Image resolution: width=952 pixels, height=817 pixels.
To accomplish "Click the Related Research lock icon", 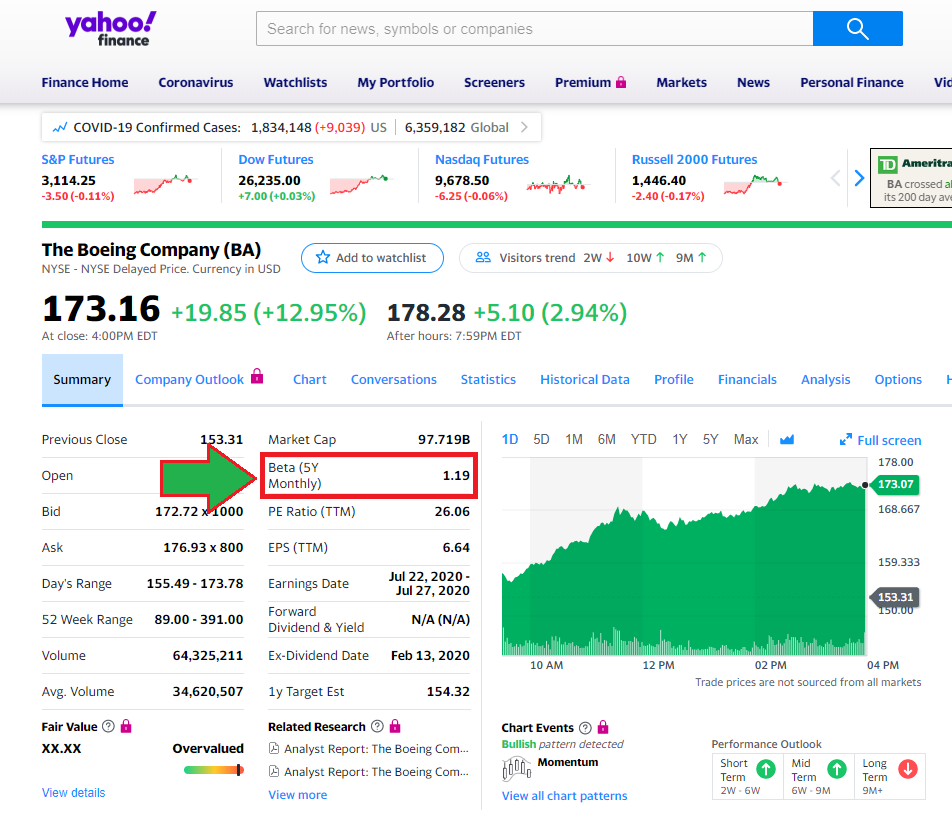I will [x=395, y=726].
